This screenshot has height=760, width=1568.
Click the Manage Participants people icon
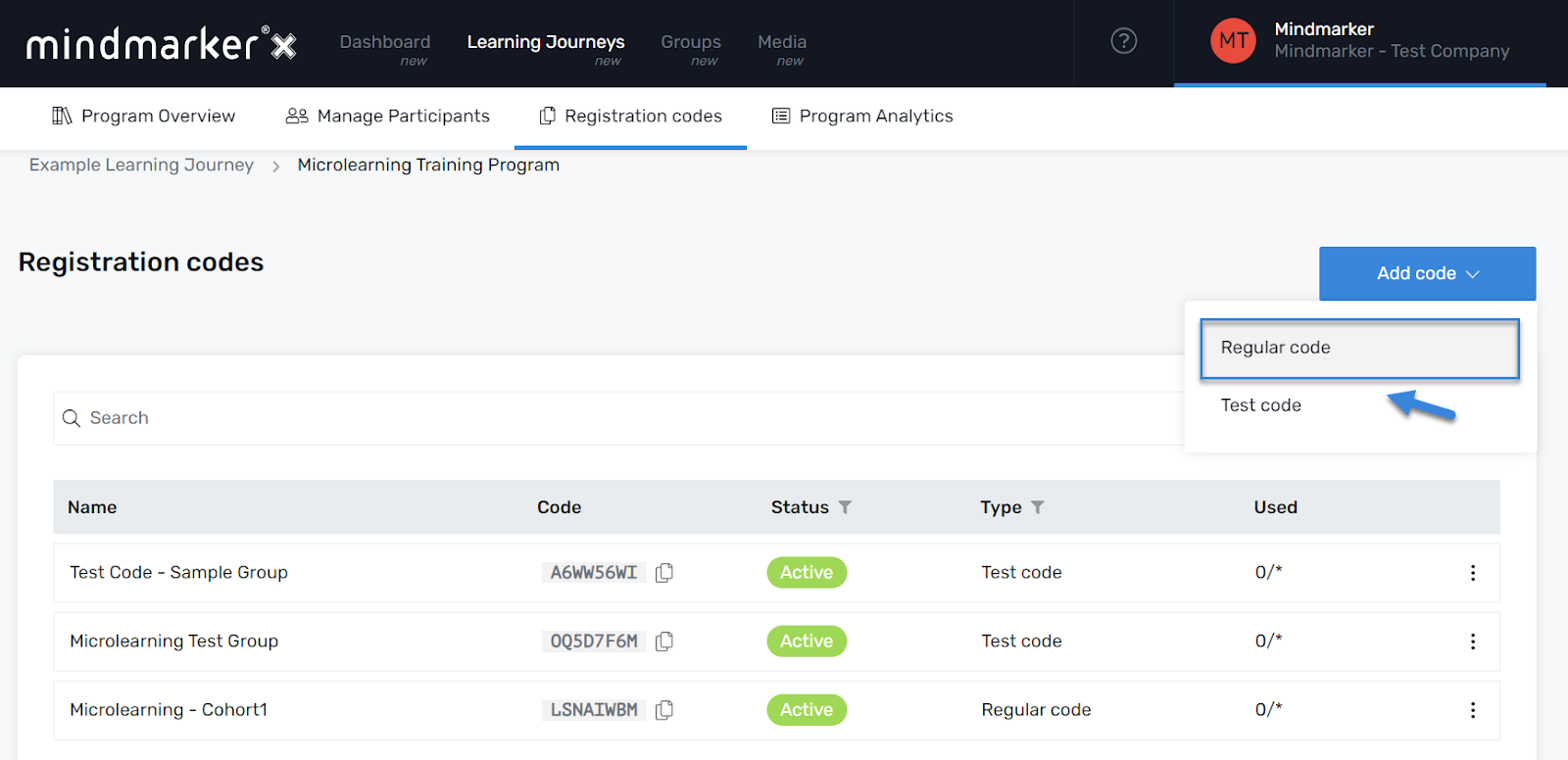[x=297, y=116]
